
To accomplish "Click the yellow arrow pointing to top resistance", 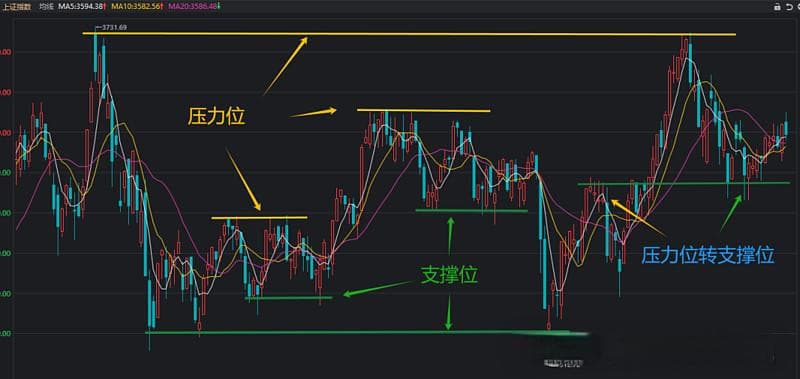I will point(286,66).
